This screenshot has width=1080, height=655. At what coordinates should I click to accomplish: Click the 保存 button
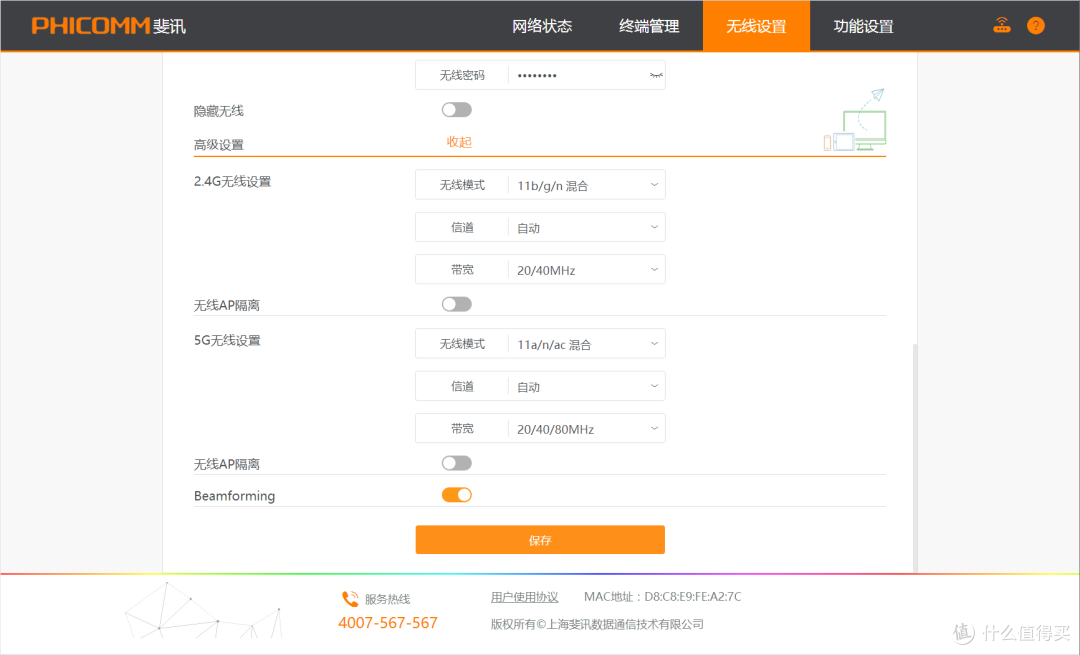540,539
